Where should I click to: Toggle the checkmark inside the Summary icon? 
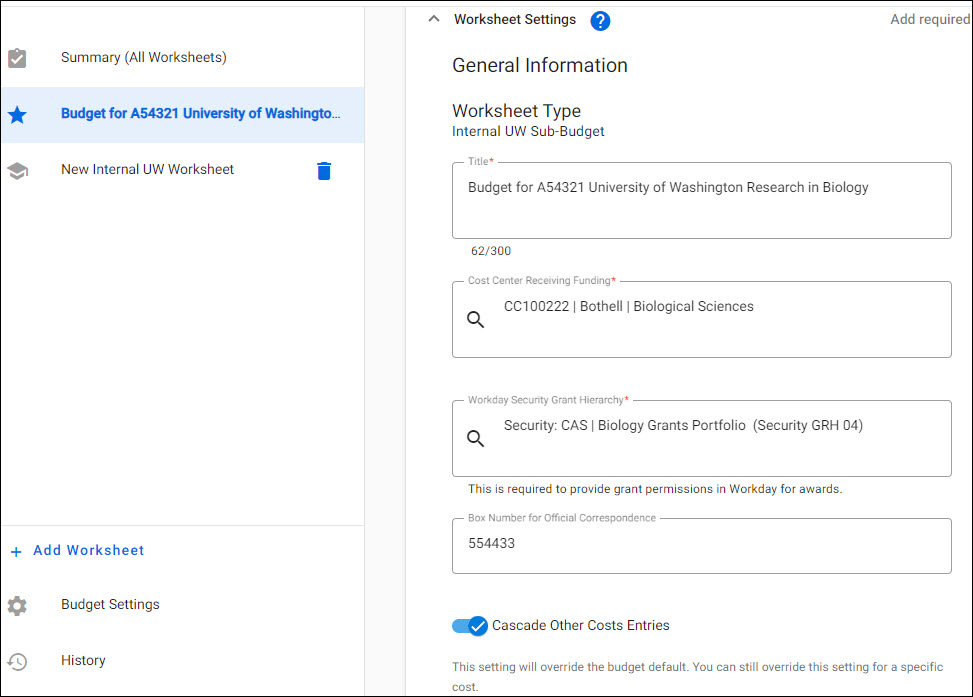pos(17,57)
